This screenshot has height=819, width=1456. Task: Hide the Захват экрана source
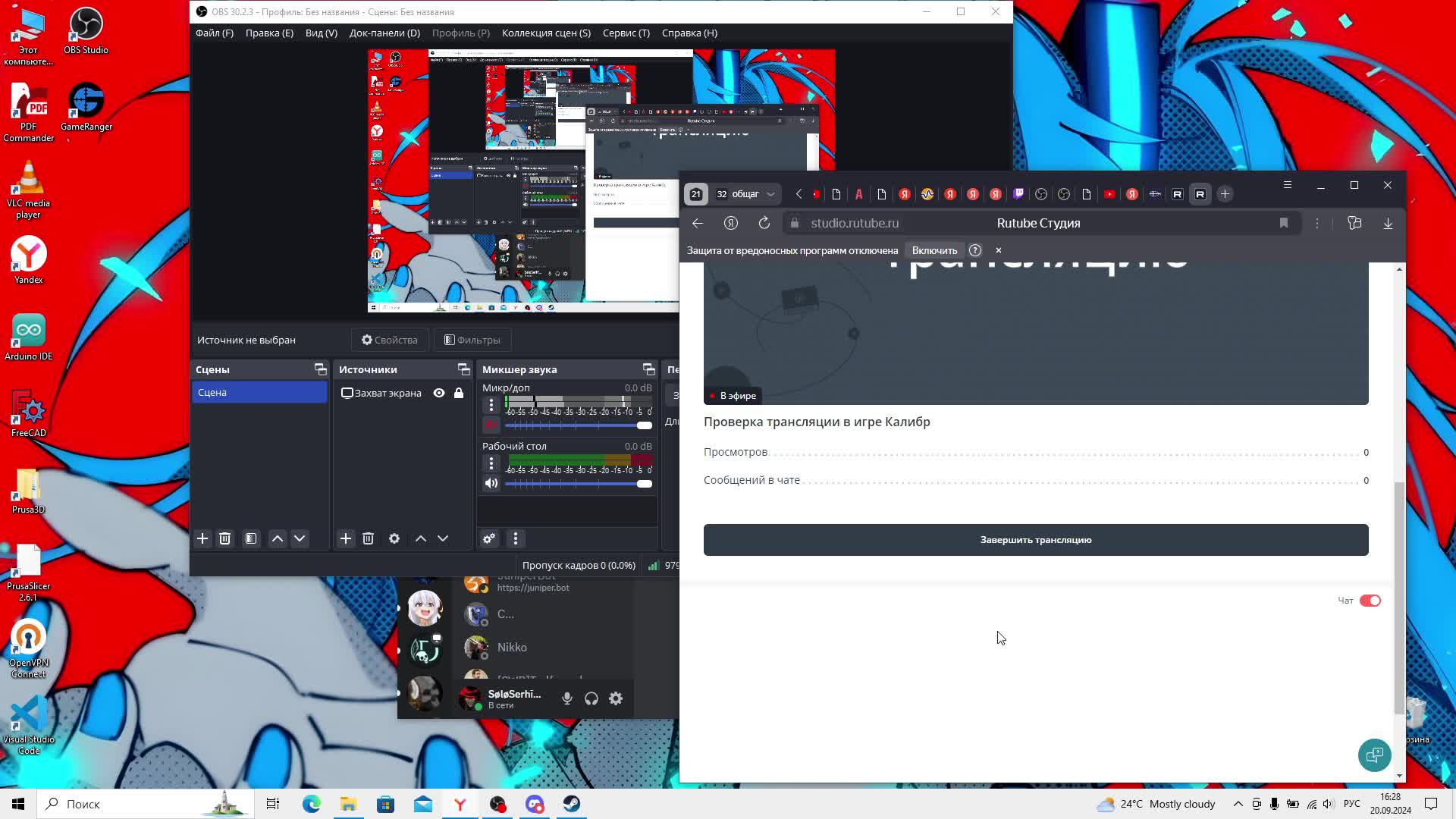(x=439, y=393)
